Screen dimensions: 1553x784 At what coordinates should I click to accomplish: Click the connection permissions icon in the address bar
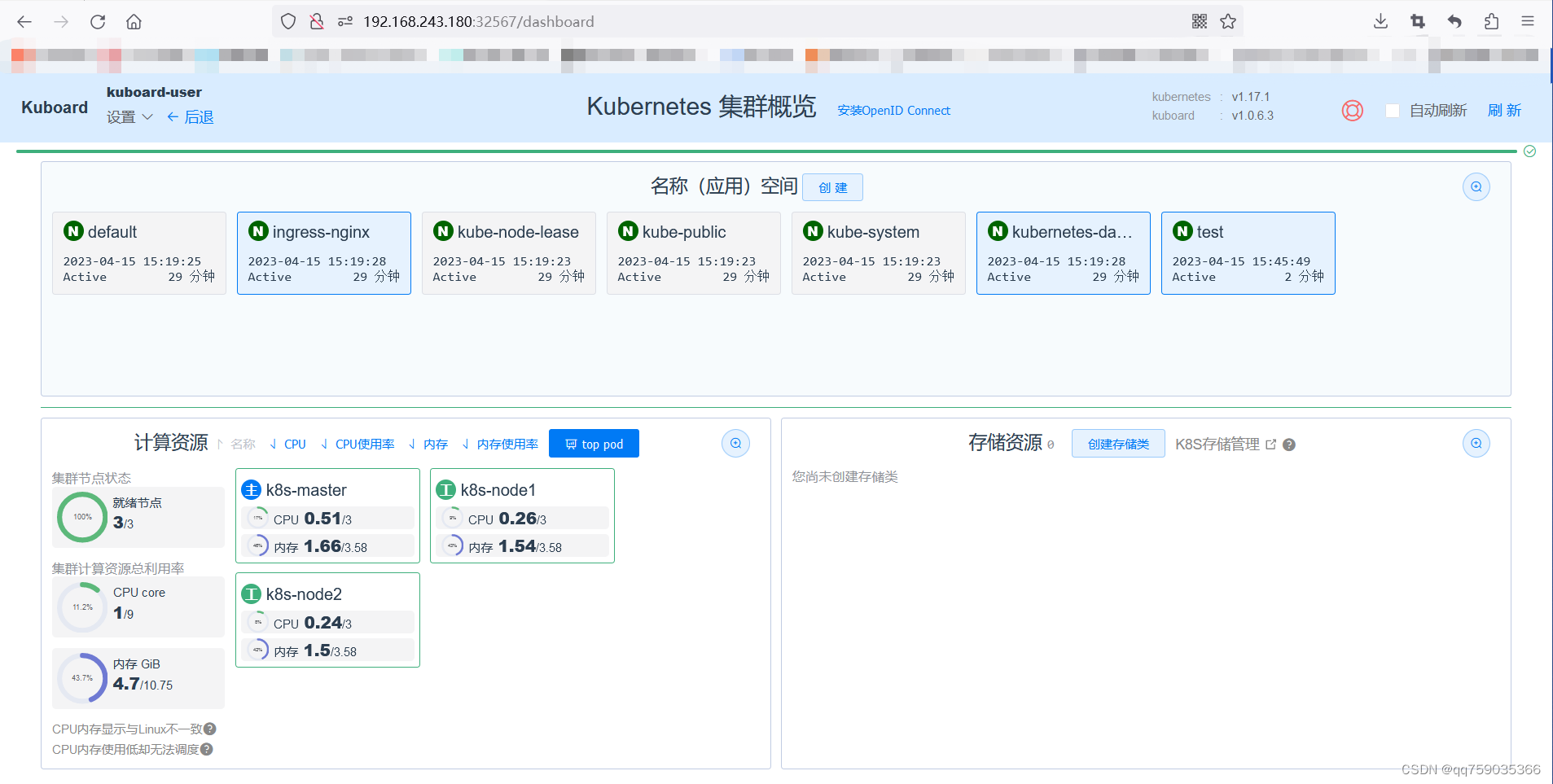[345, 22]
